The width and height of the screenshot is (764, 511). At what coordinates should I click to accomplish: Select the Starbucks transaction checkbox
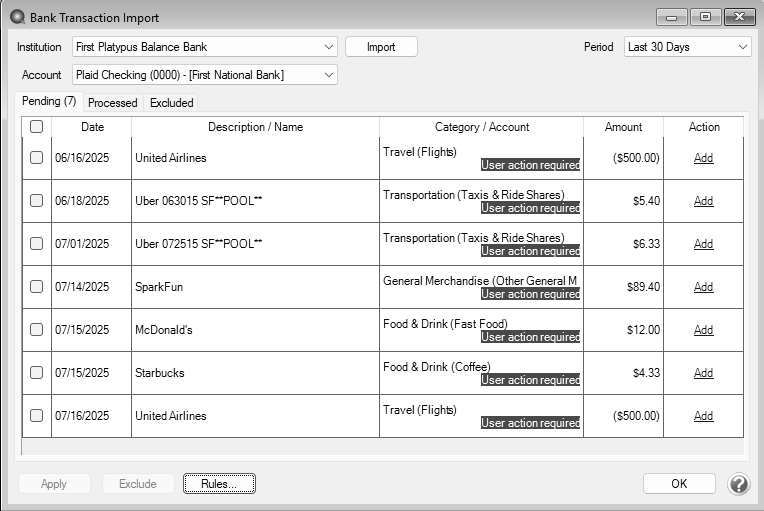click(37, 373)
